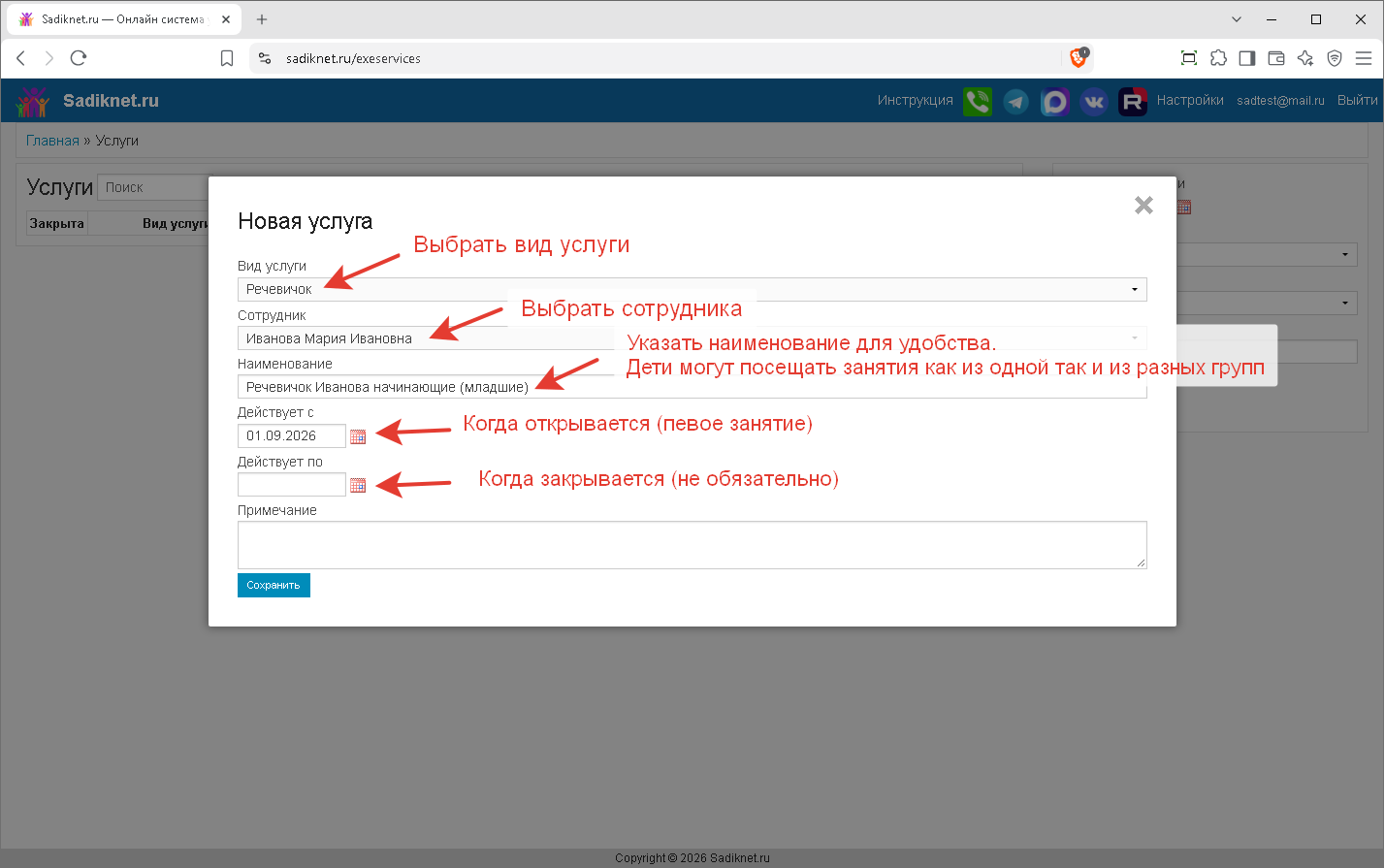The image size is (1385, 868).
Task: Click the Sadiknet.ru site title
Action: pos(111,101)
